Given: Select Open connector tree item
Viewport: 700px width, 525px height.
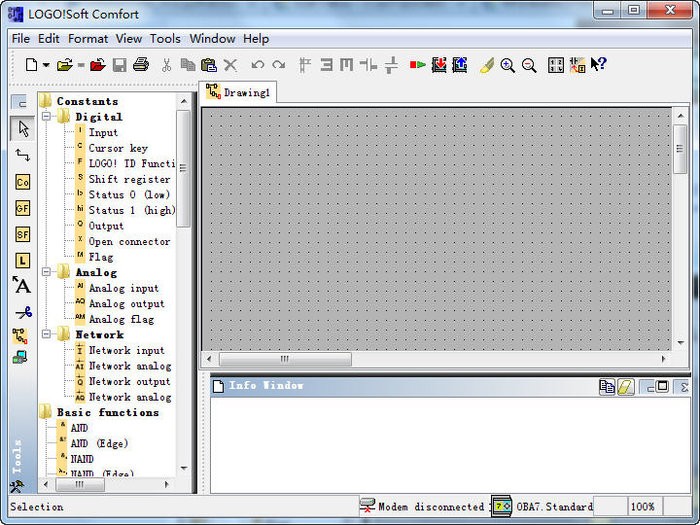Looking at the screenshot, I should [x=129, y=242].
